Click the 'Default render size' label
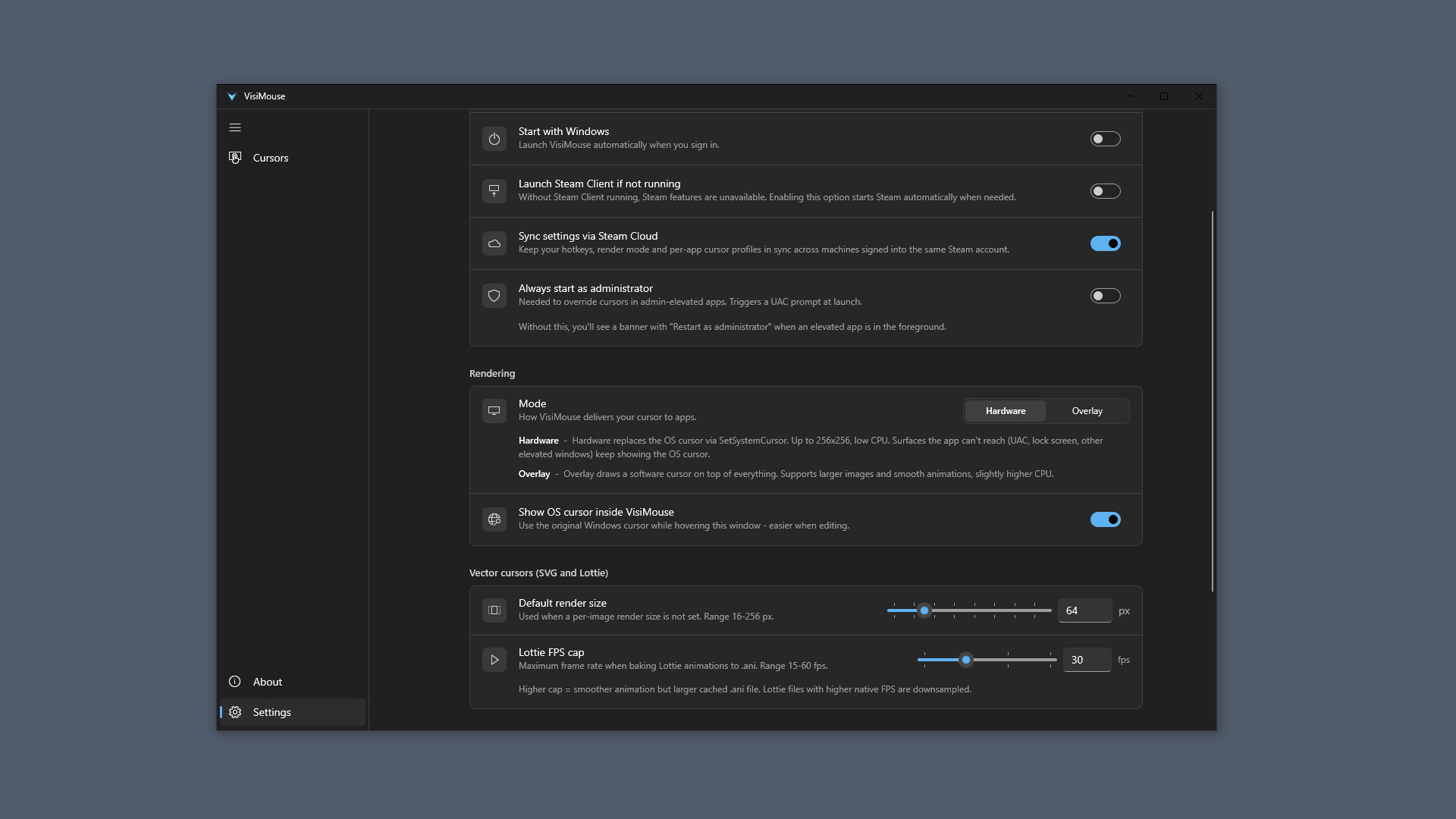The width and height of the screenshot is (1456, 819). [563, 603]
